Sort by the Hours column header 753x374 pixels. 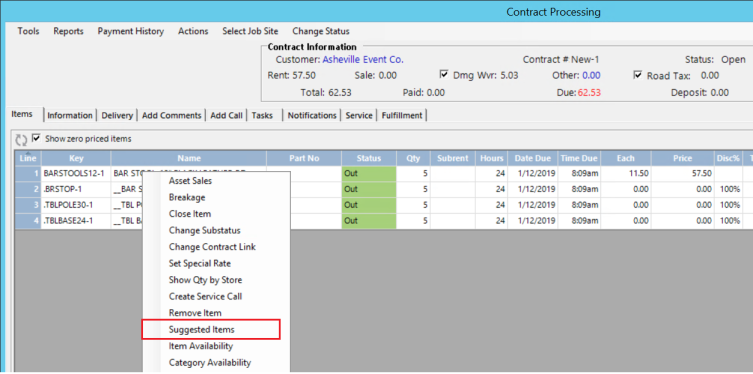(492, 158)
